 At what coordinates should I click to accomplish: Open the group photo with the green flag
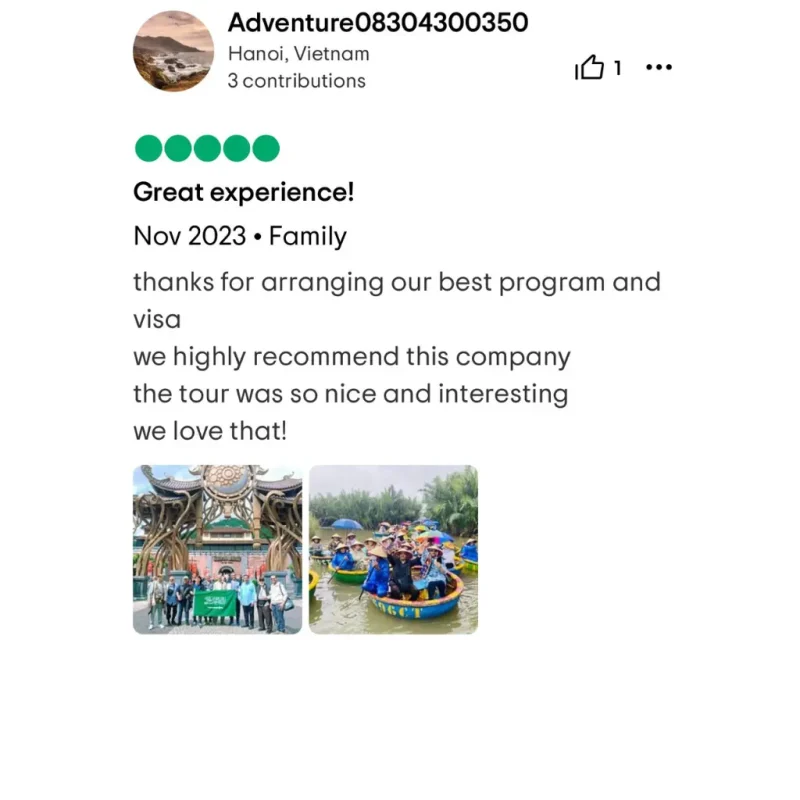(217, 549)
